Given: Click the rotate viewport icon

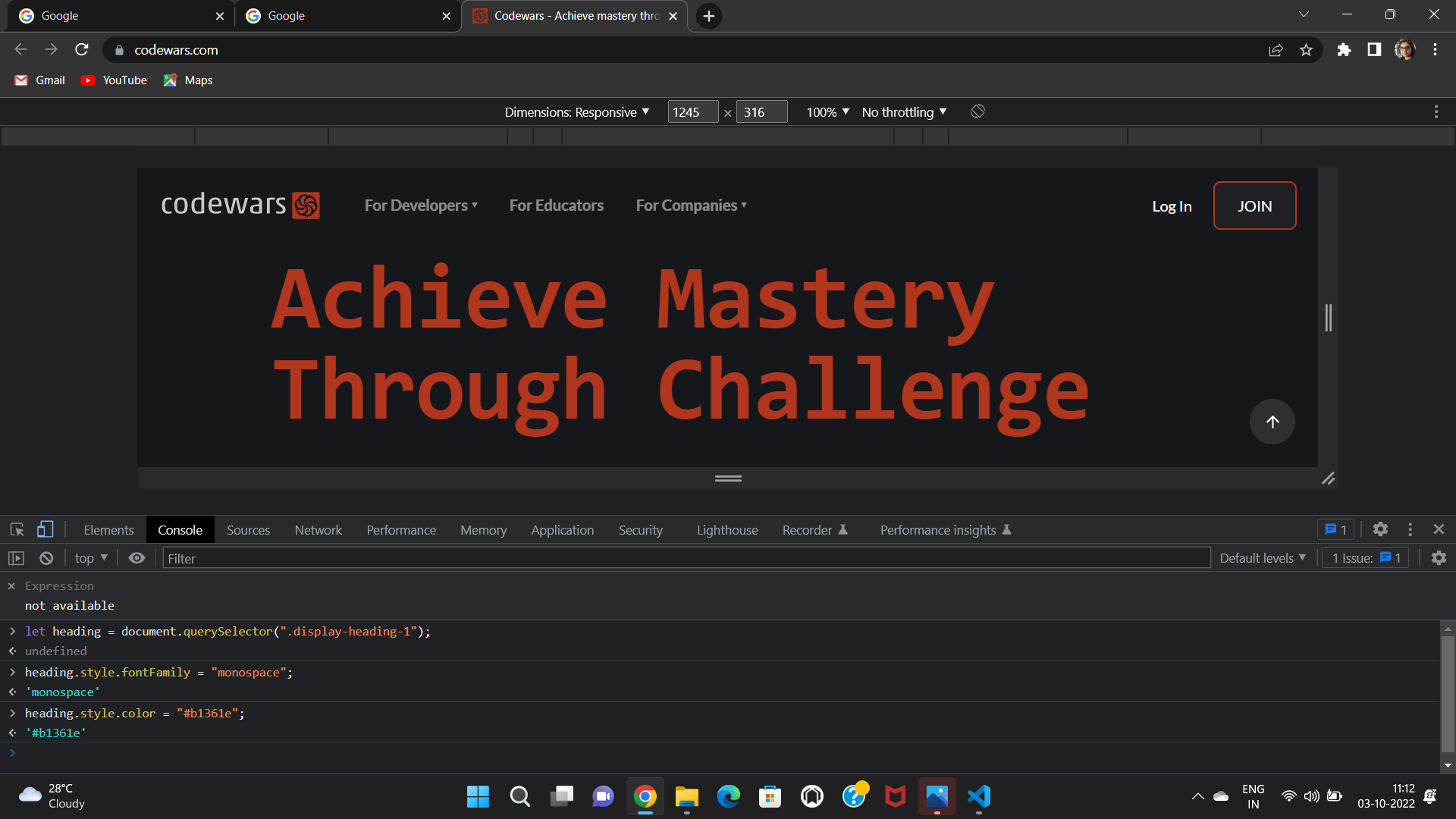Looking at the screenshot, I should click(977, 111).
